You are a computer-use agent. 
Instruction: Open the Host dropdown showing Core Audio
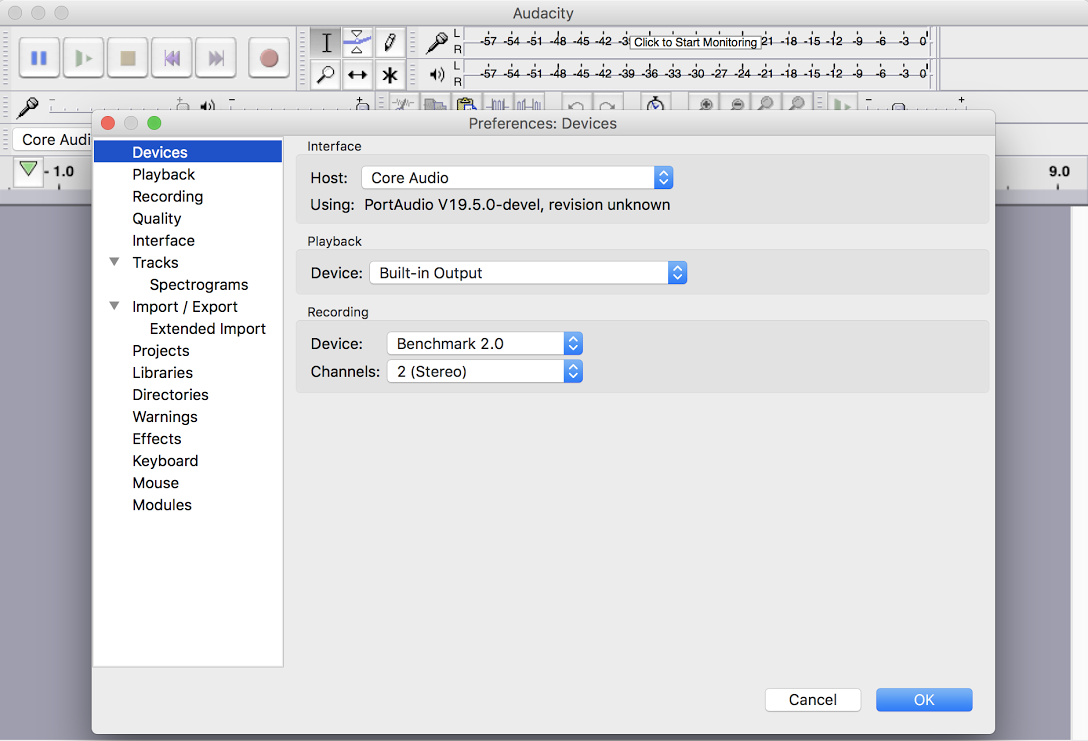(517, 178)
